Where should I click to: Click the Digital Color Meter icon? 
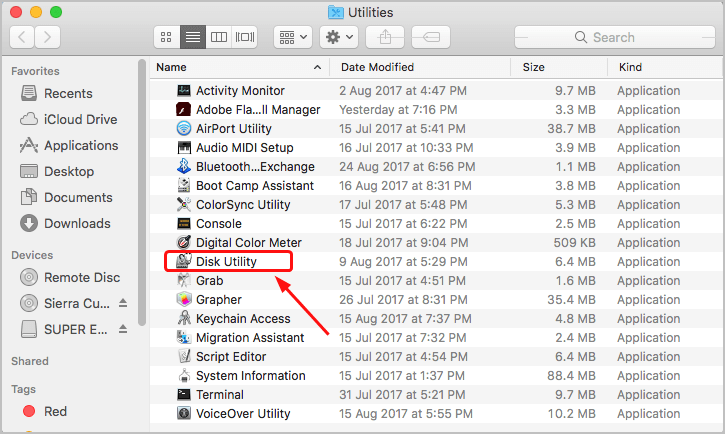click(x=184, y=242)
